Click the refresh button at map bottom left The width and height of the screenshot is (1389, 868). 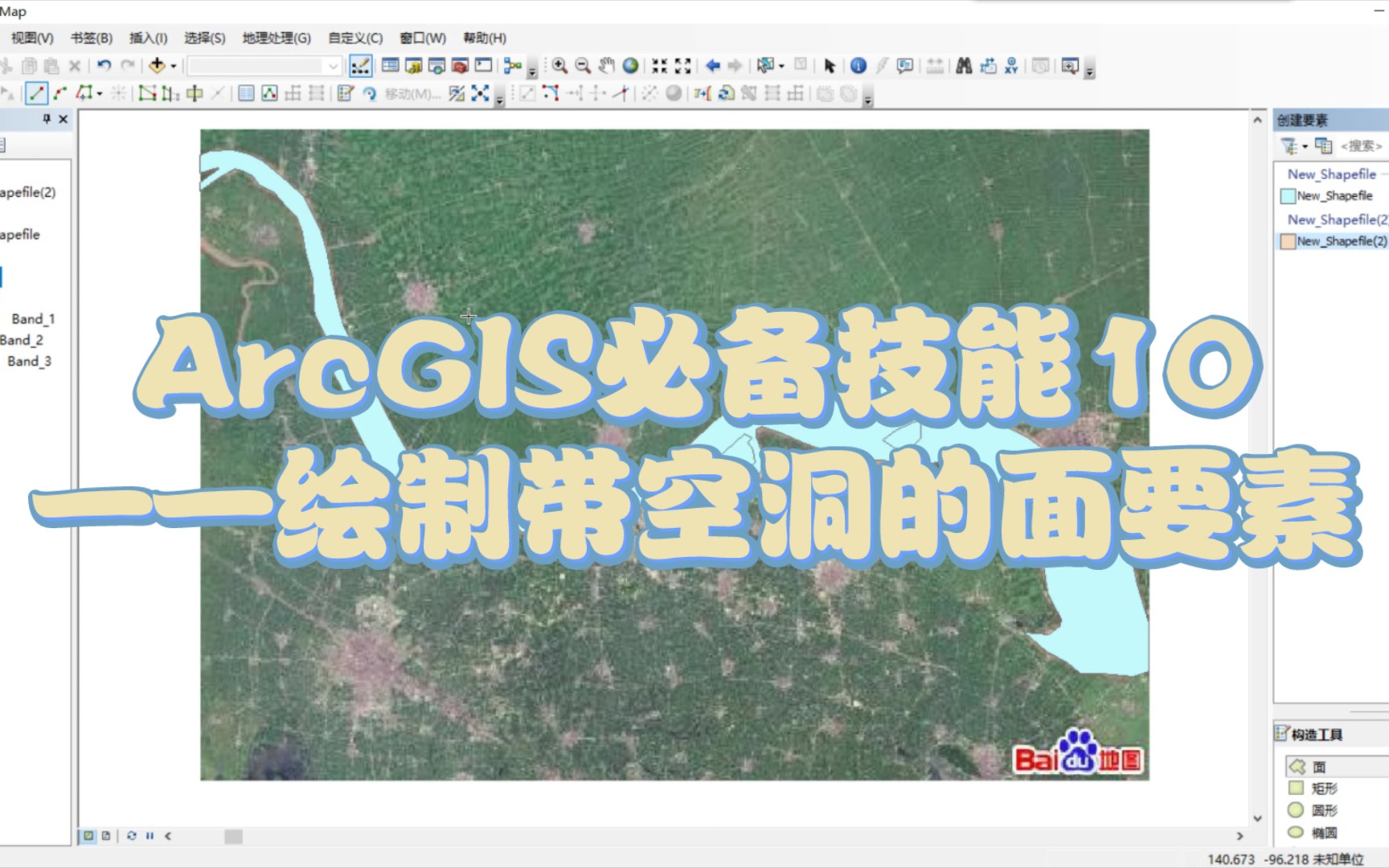tap(131, 836)
